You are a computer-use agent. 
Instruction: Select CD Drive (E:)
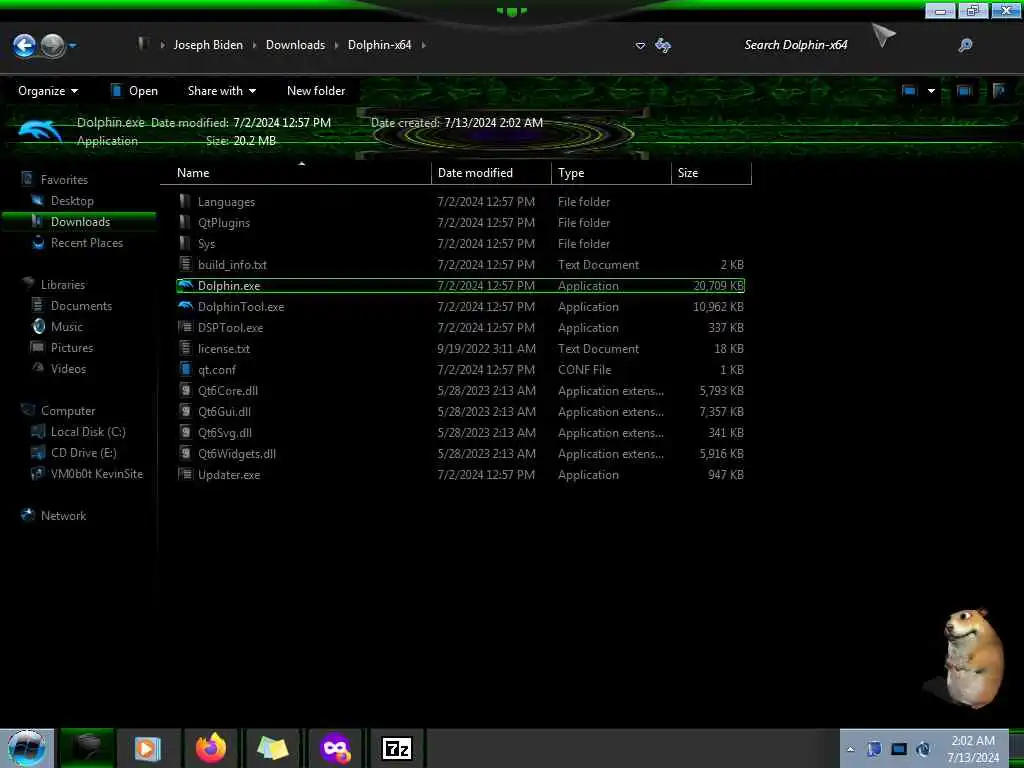[84, 453]
